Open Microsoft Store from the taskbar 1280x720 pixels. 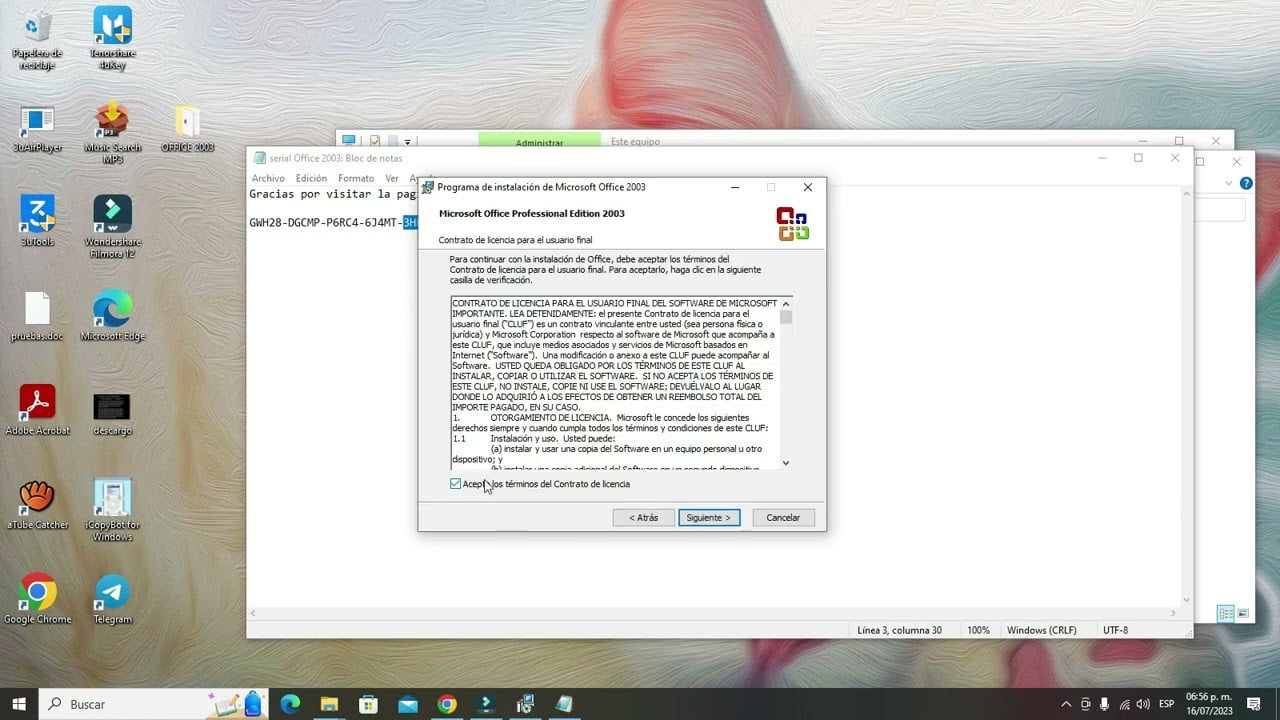pyautogui.click(x=368, y=704)
